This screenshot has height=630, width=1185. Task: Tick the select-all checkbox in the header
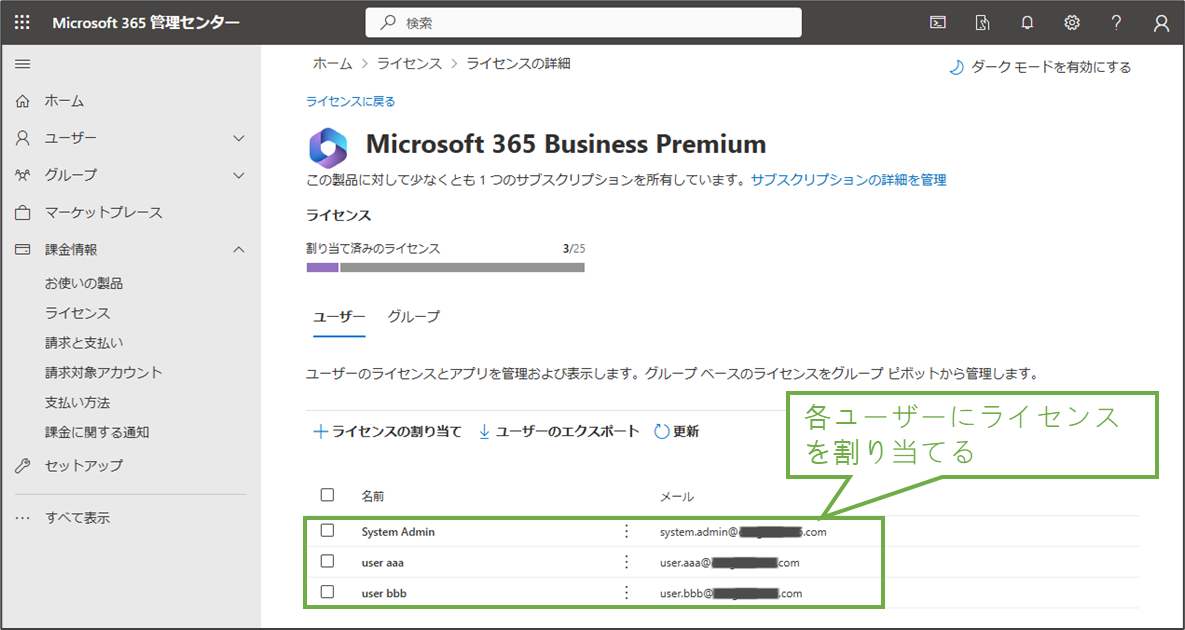tap(327, 495)
